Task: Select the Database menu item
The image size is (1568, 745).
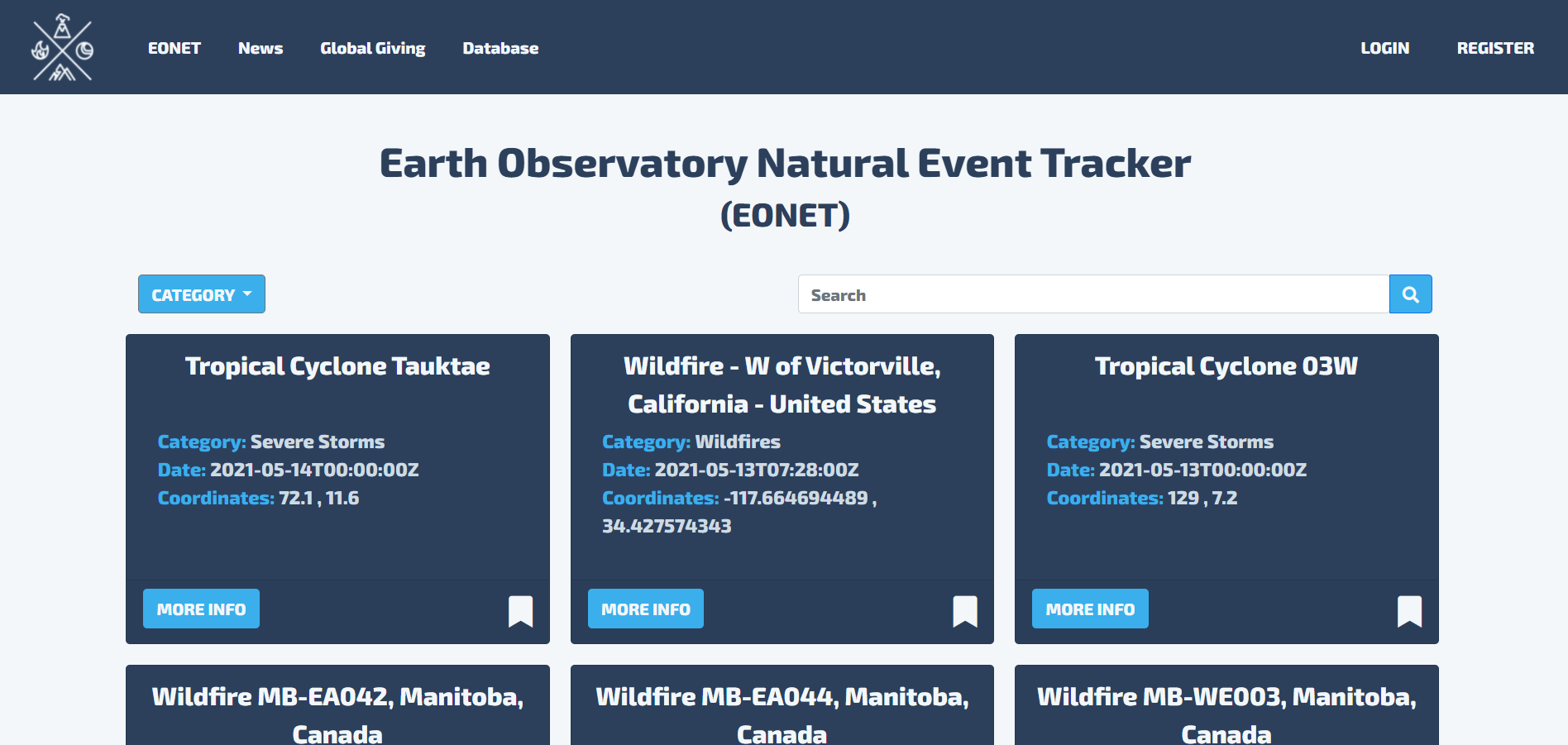Action: 500,48
